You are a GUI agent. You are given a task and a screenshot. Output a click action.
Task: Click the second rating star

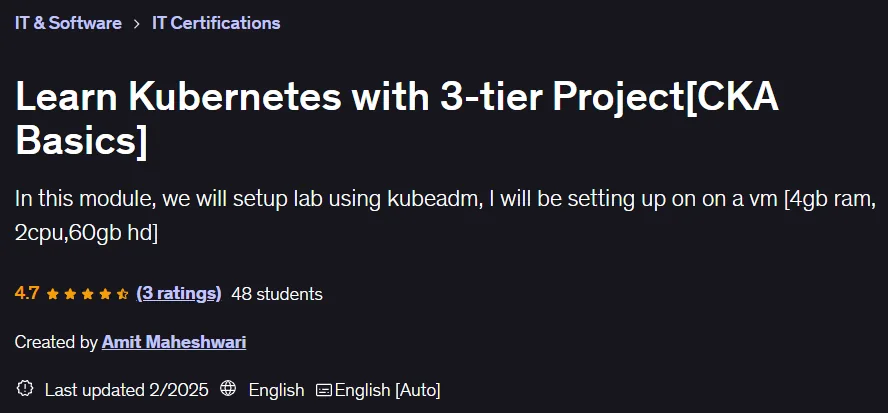70,294
